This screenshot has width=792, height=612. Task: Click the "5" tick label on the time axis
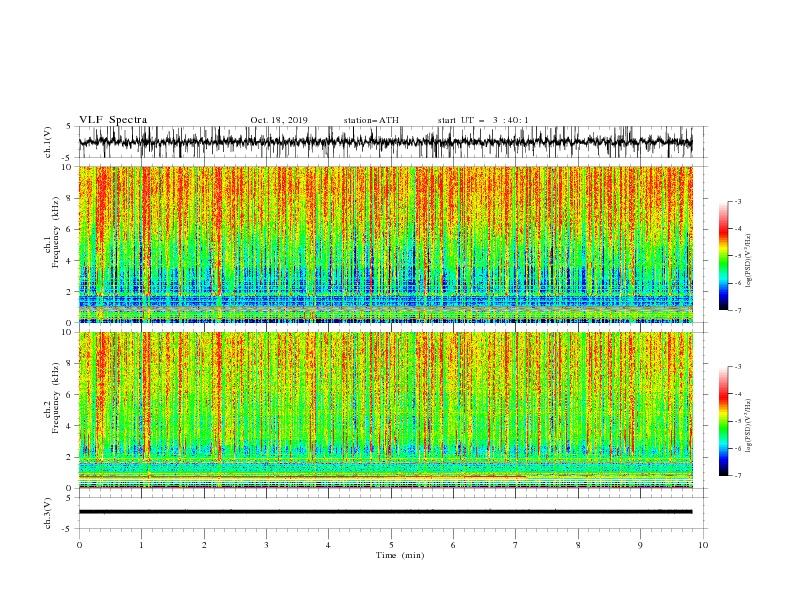(391, 545)
